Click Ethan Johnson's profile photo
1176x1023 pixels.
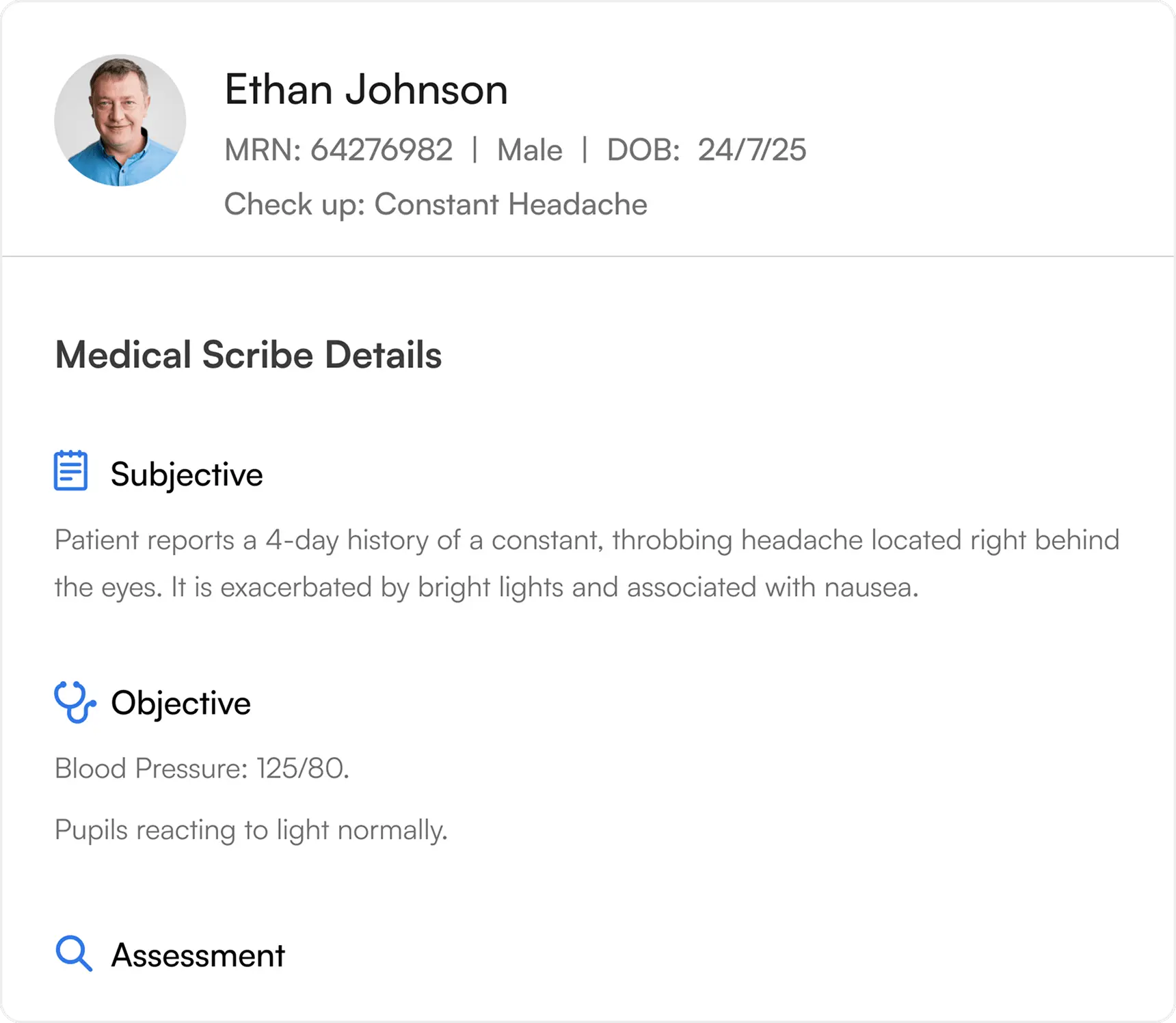[x=120, y=120]
